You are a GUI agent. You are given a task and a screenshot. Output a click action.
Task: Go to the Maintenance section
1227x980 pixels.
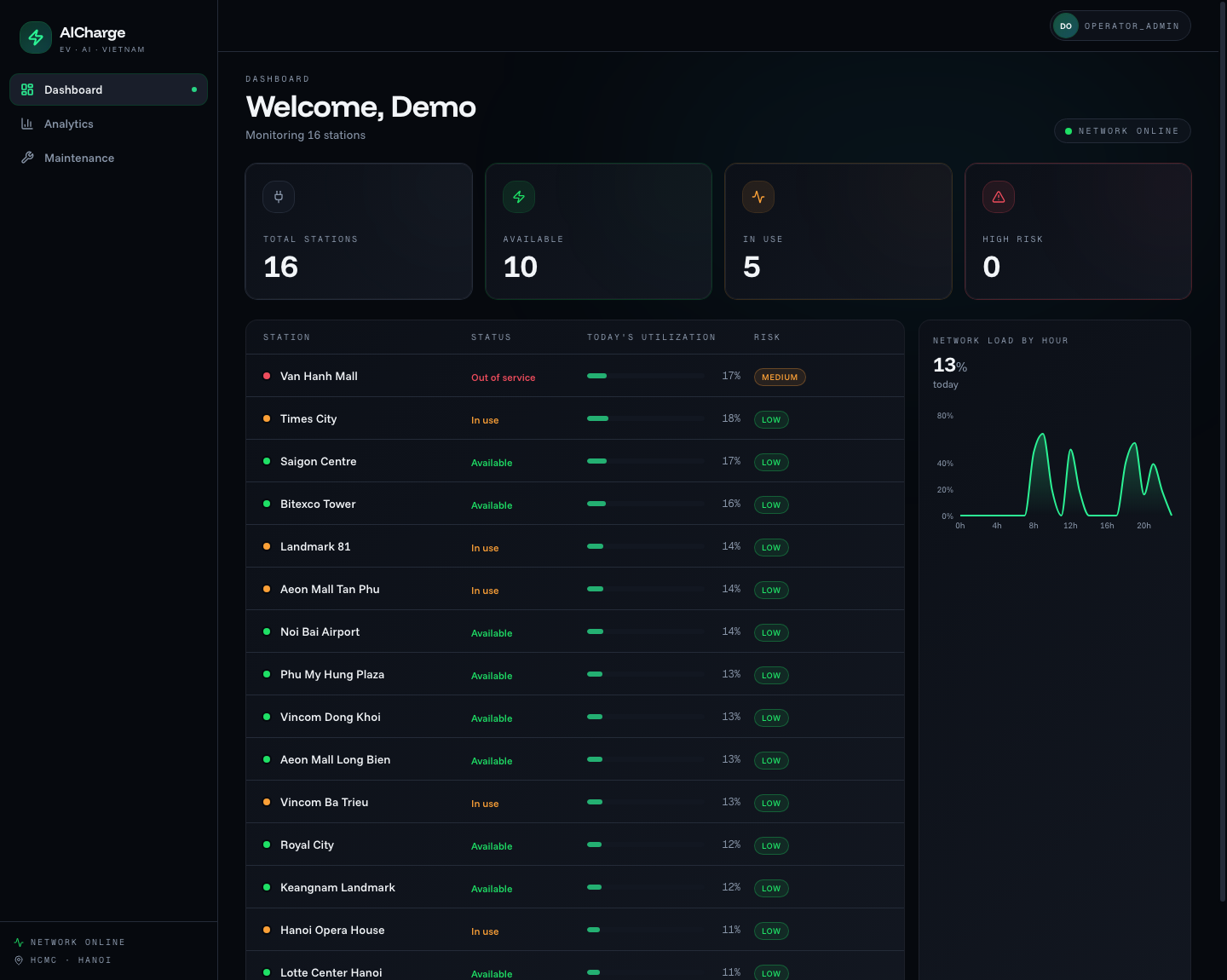pyautogui.click(x=108, y=158)
